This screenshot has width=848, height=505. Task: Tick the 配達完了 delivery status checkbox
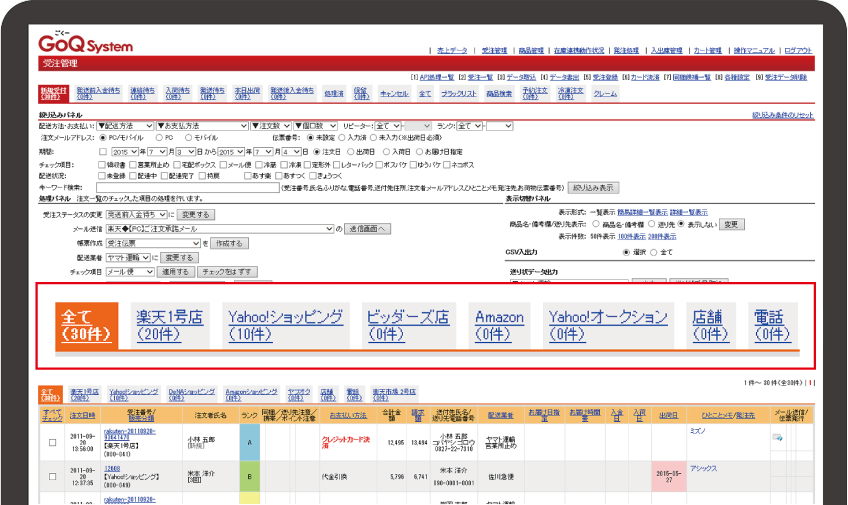coord(163,176)
